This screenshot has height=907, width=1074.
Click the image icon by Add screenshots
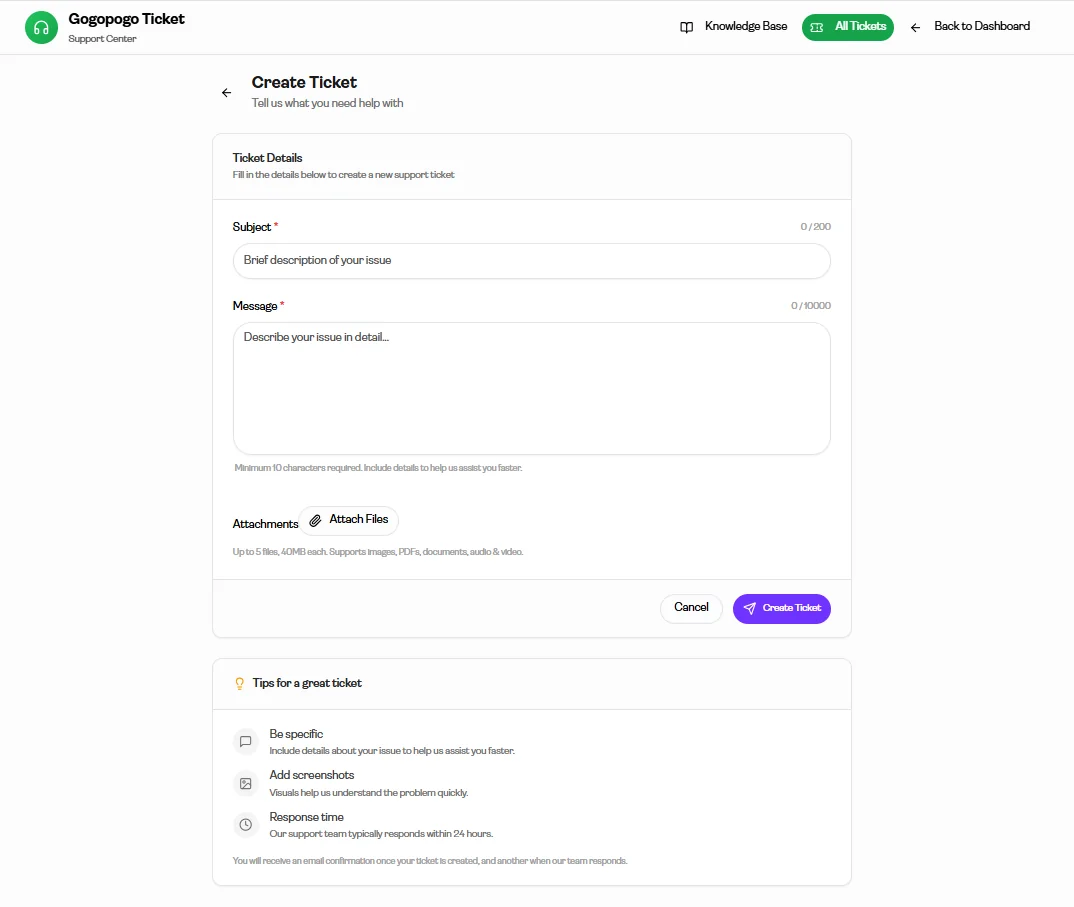[246, 784]
